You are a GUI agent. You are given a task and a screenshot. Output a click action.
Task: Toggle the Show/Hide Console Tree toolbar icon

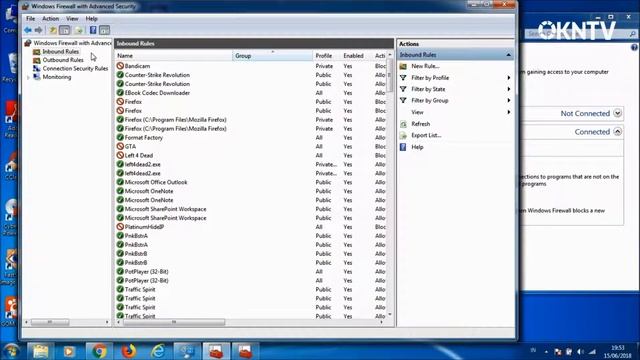[64, 30]
